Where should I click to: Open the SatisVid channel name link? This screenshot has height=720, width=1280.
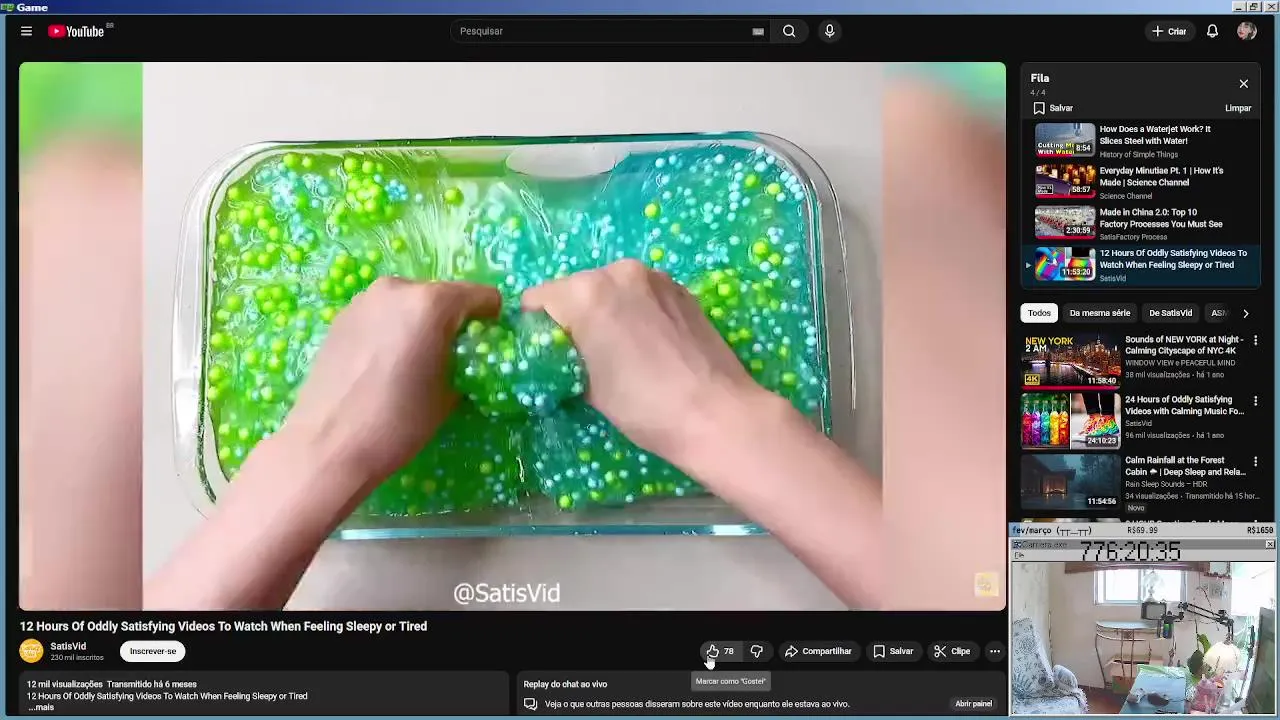click(68, 646)
